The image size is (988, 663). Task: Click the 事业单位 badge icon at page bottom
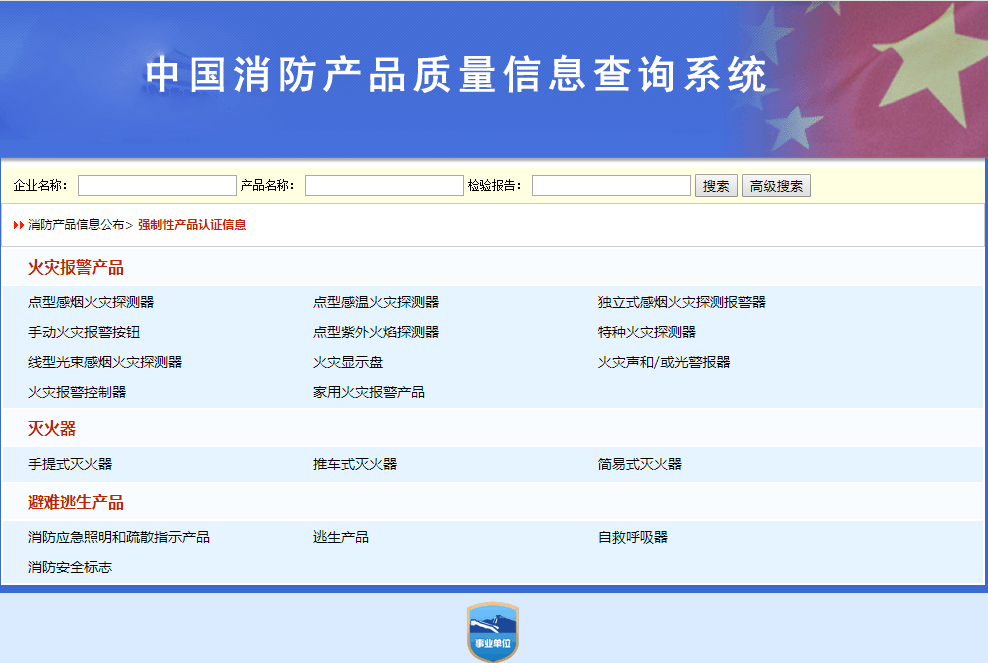tap(493, 630)
